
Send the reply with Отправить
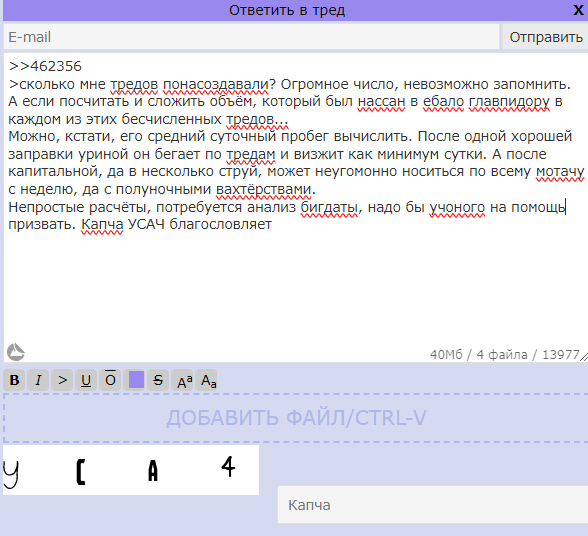[x=546, y=37]
